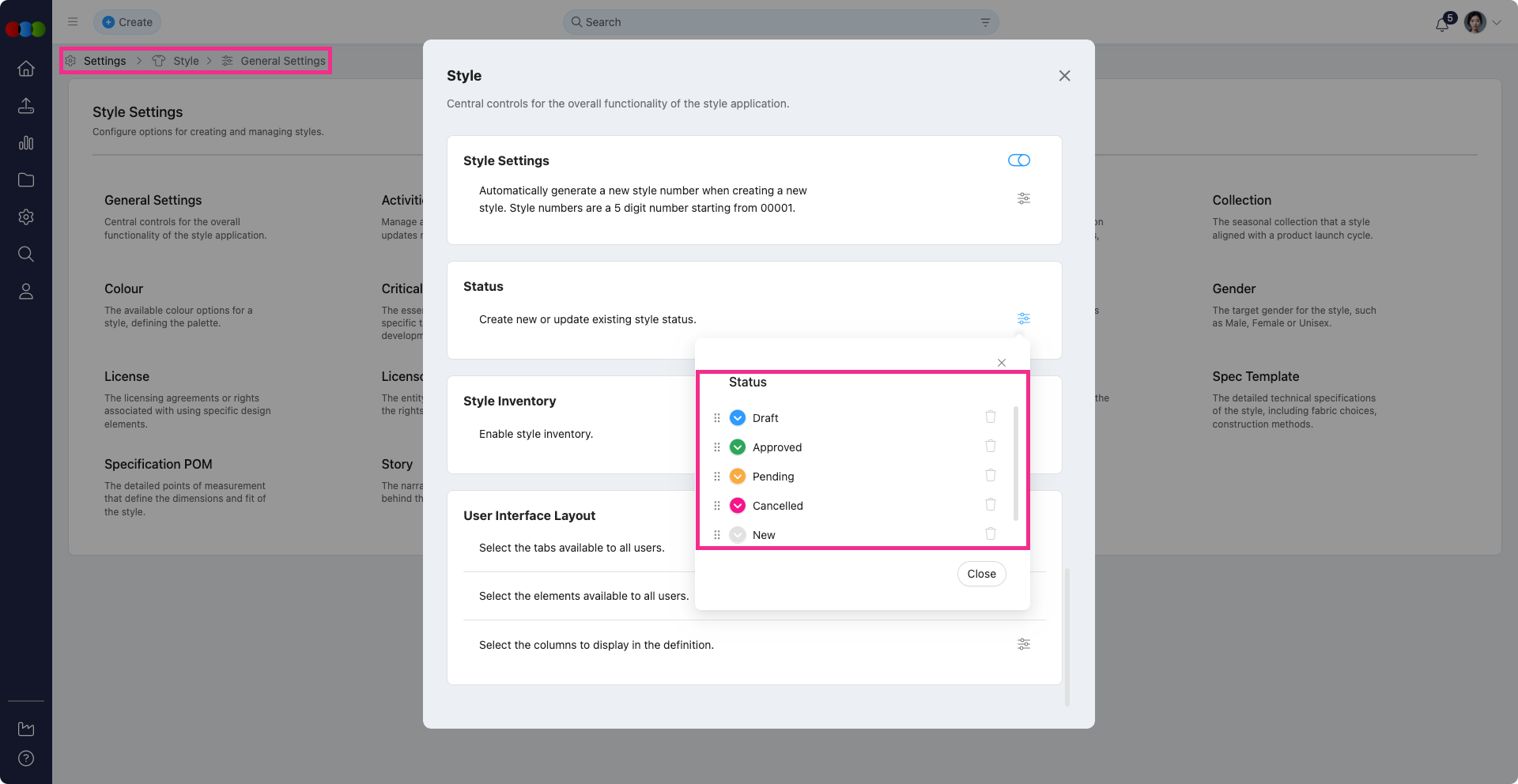The width and height of the screenshot is (1518, 784).
Task: Click Style in the breadcrumb
Action: (x=186, y=61)
